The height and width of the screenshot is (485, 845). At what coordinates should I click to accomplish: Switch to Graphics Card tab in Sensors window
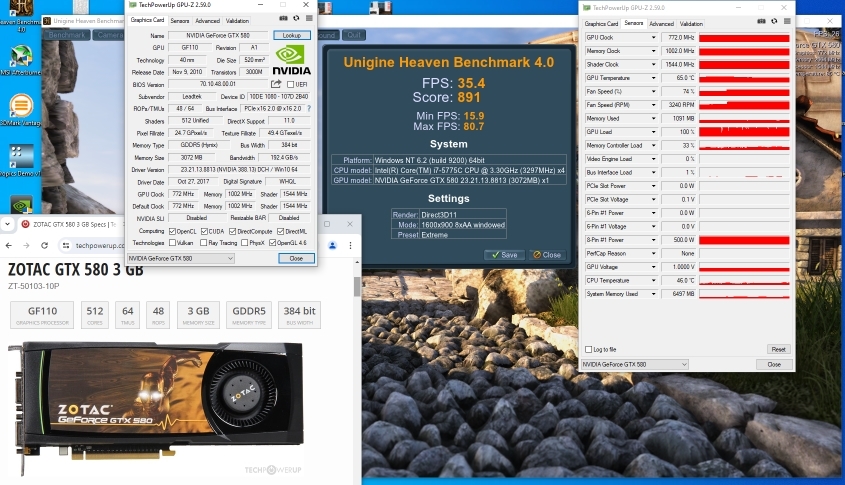click(x=601, y=24)
